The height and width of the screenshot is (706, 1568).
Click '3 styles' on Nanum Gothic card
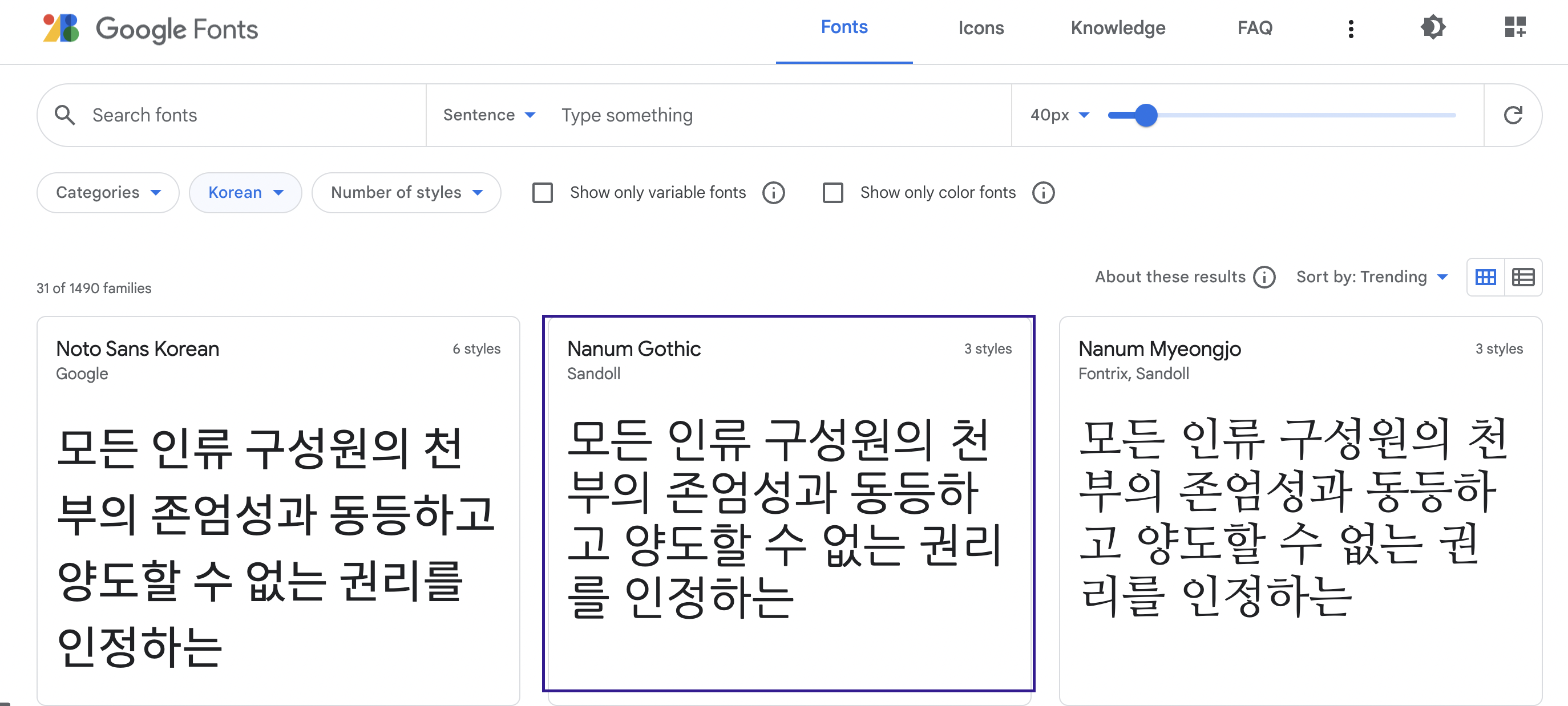click(987, 349)
